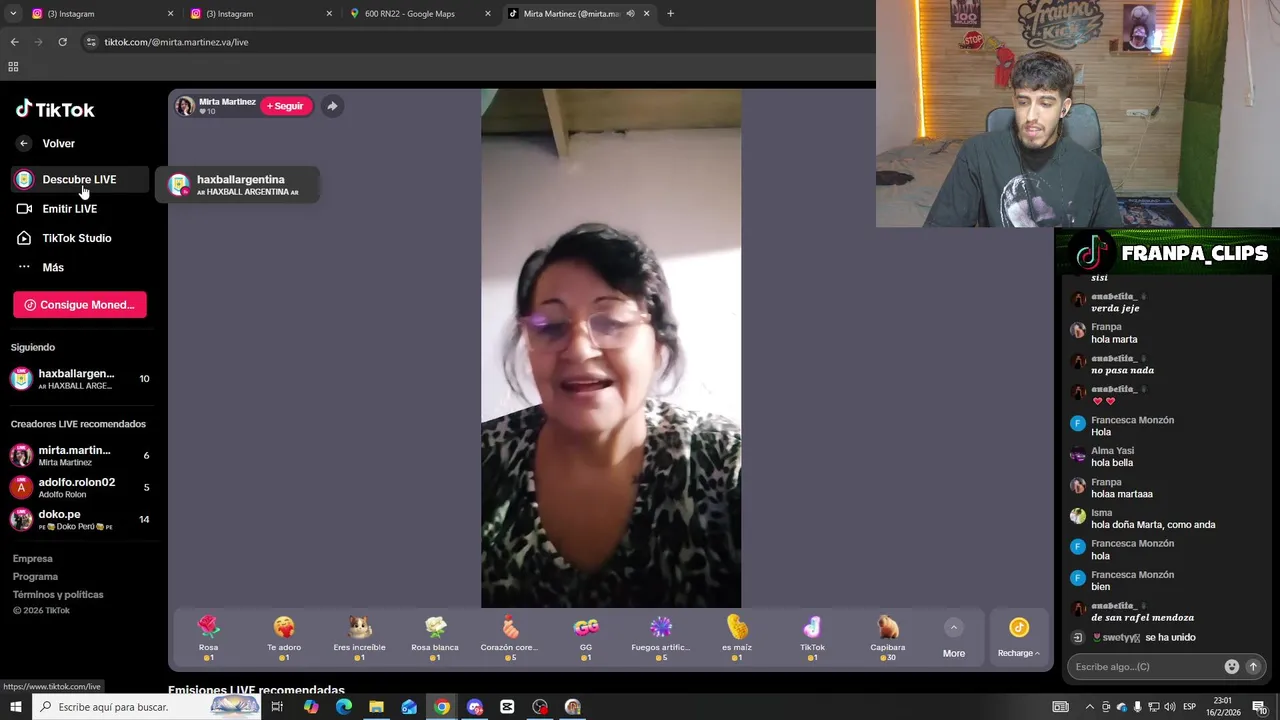Viewport: 1280px width, 720px height.
Task: Click the TikTok logo in the sidebar
Action: (55, 109)
